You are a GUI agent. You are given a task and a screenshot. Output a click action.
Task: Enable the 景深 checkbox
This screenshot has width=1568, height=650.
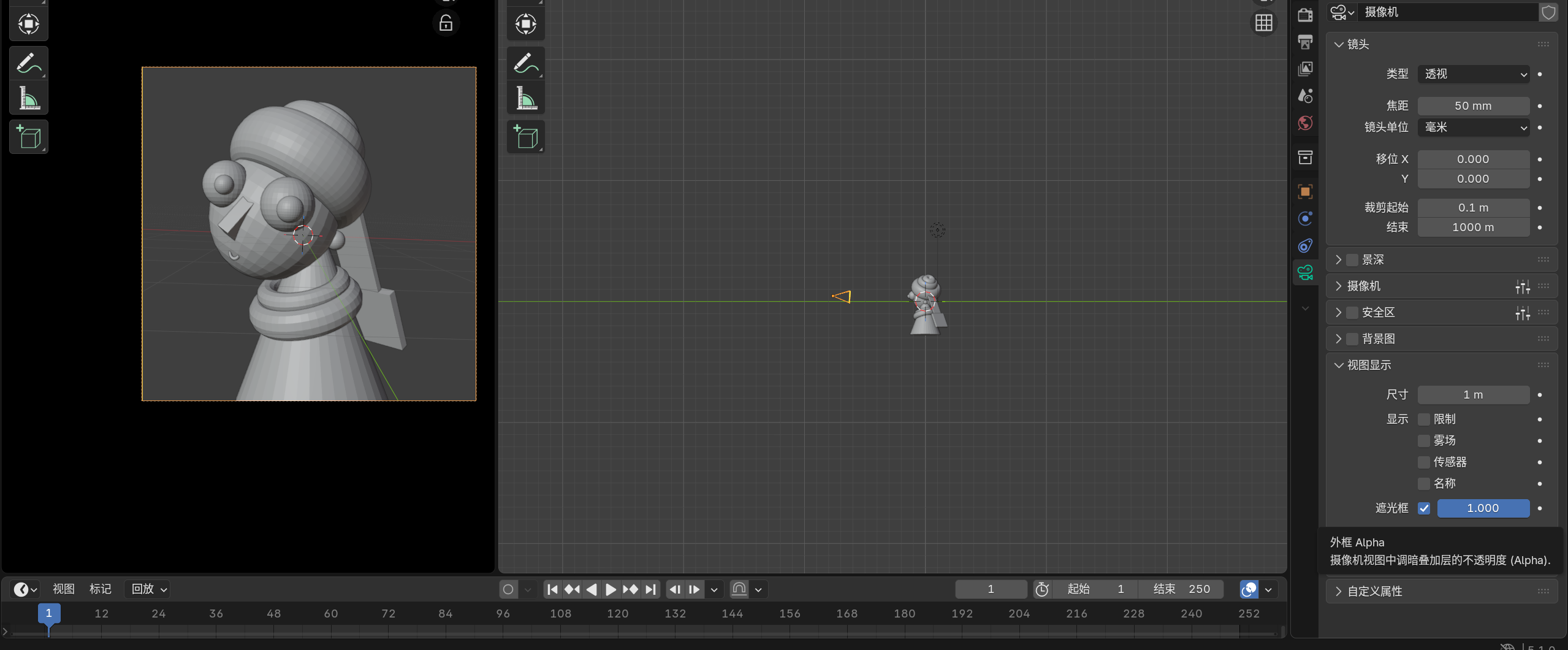pyautogui.click(x=1352, y=259)
